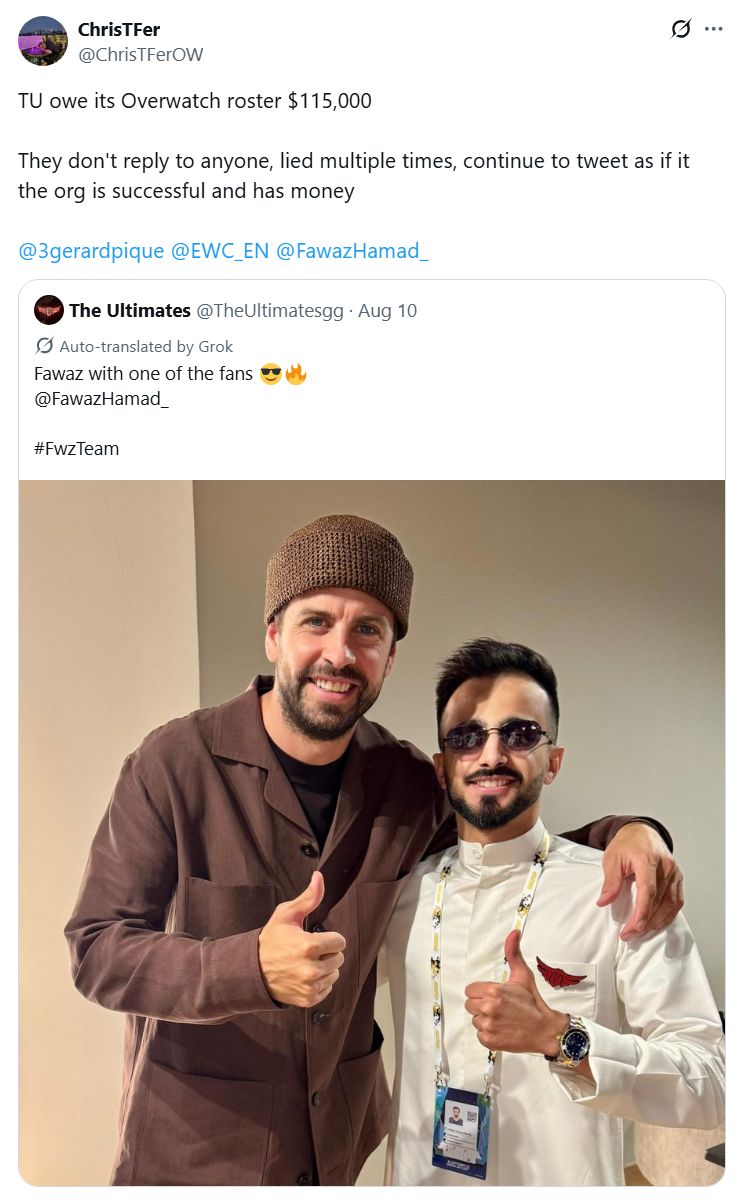Screen dimensions: 741x1203
Task: Click the Grok auto-translate icon
Action: coord(44,346)
